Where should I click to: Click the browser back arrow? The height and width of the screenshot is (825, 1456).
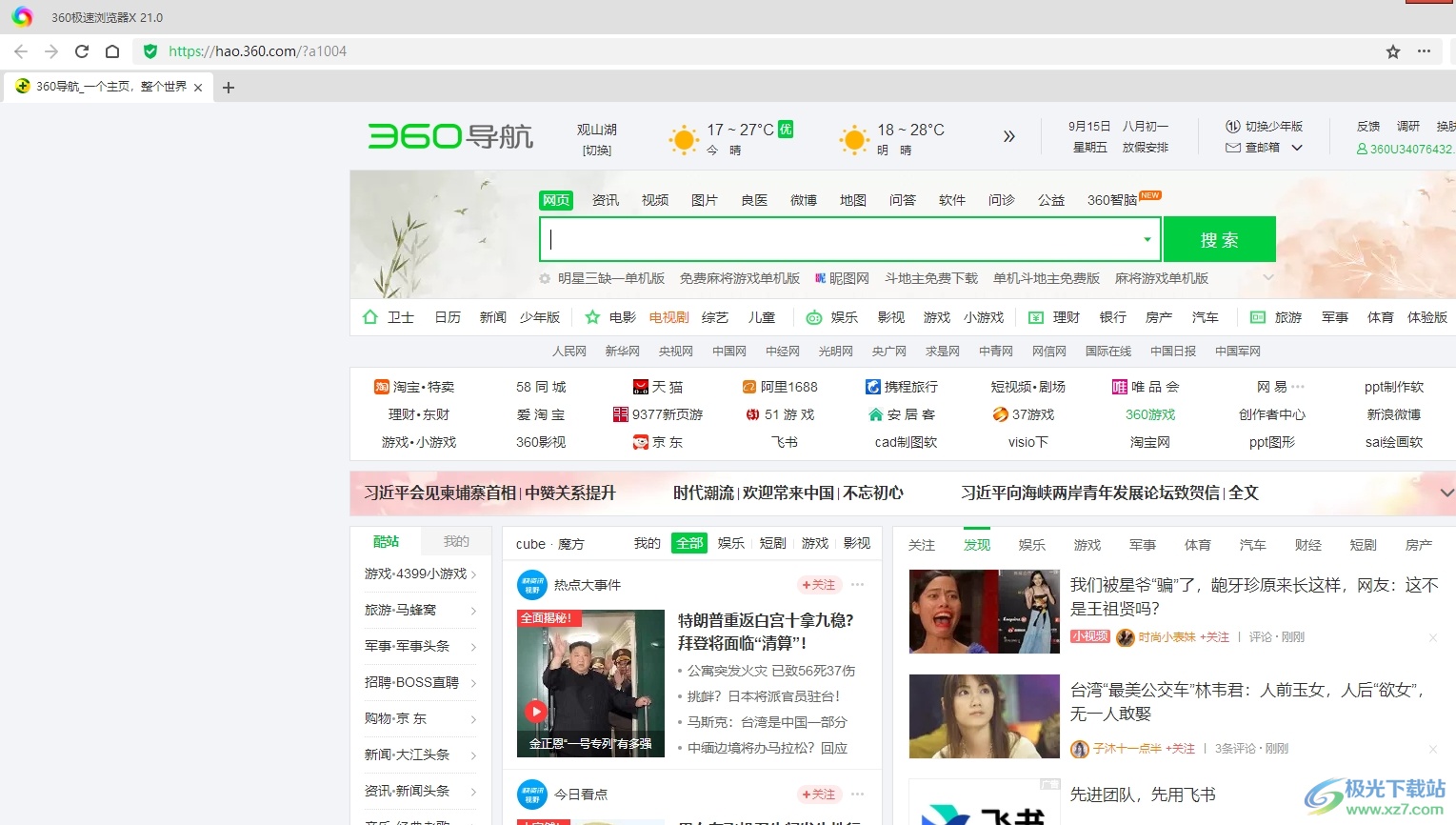(21, 51)
